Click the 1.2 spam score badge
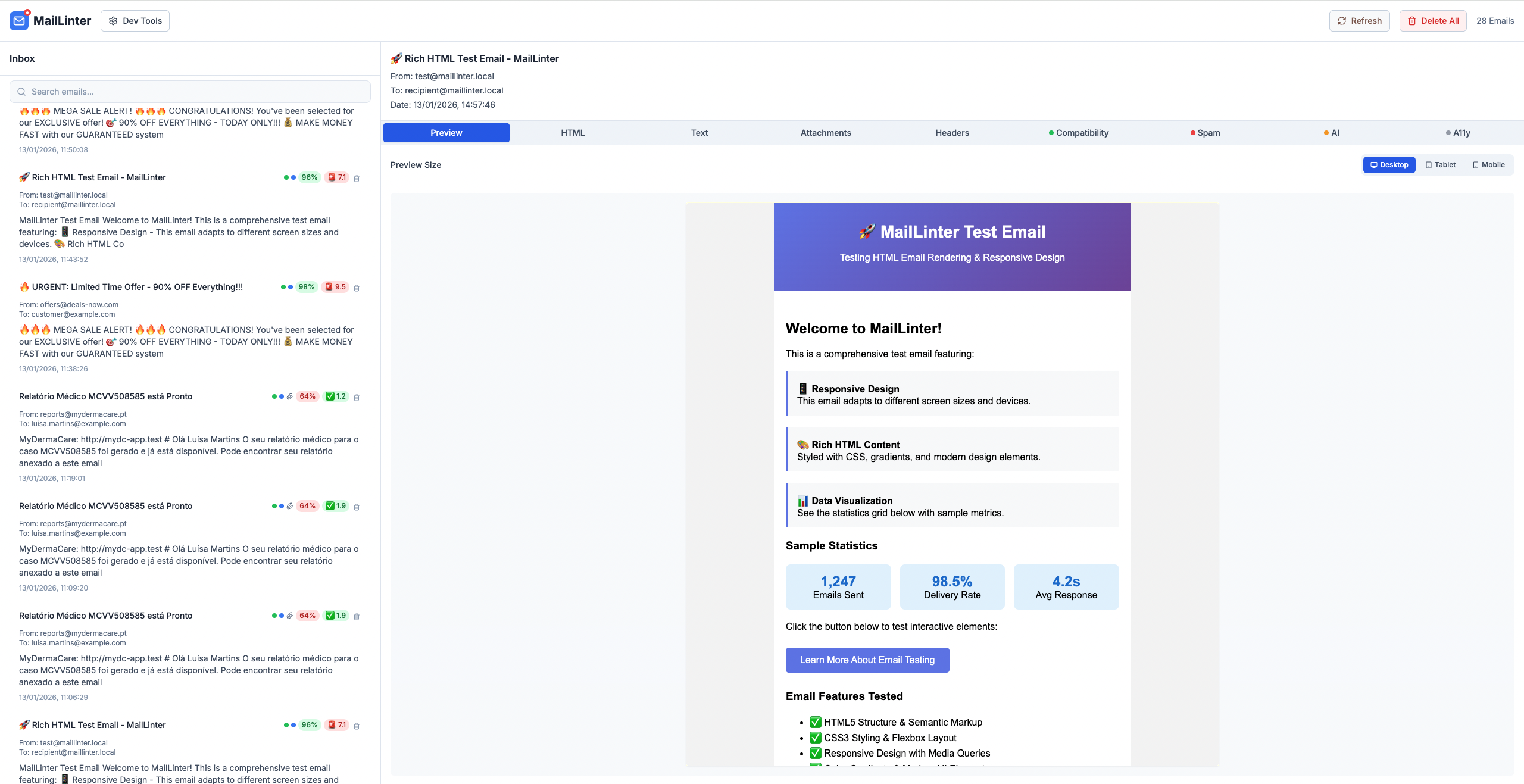The width and height of the screenshot is (1524, 784). click(x=336, y=396)
